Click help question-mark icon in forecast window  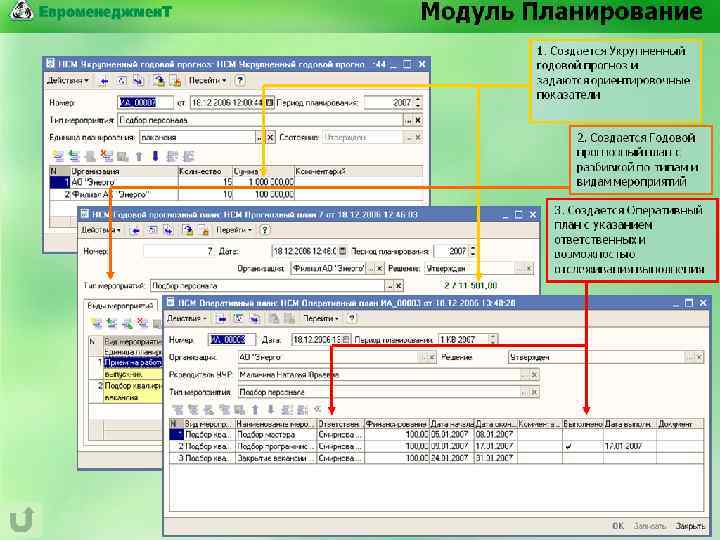click(x=240, y=81)
